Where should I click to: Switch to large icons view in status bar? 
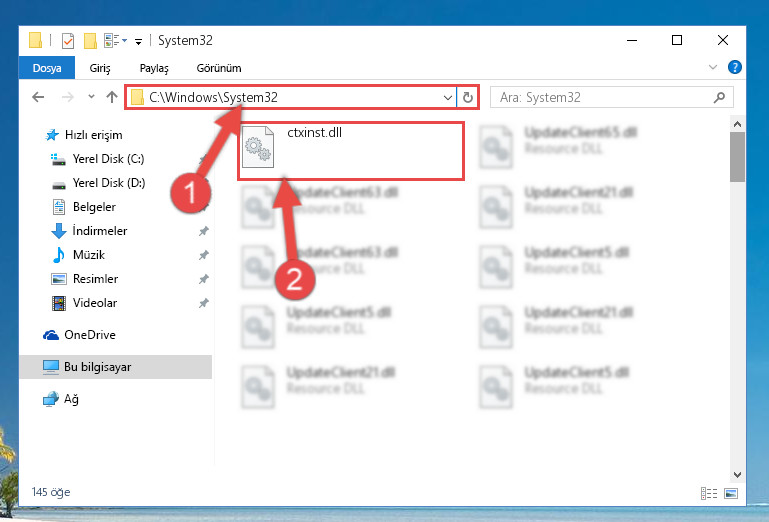(731, 493)
